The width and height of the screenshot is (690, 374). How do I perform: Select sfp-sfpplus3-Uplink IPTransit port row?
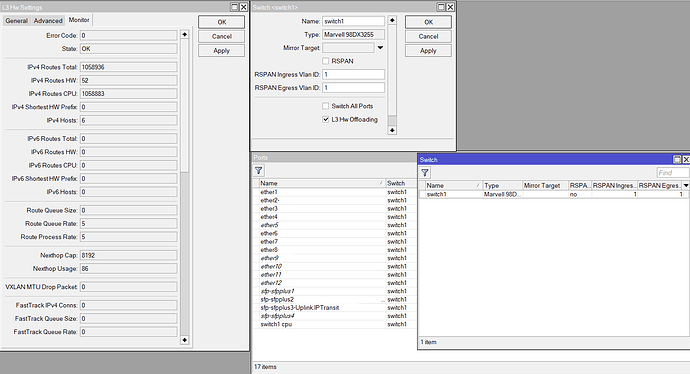point(334,308)
